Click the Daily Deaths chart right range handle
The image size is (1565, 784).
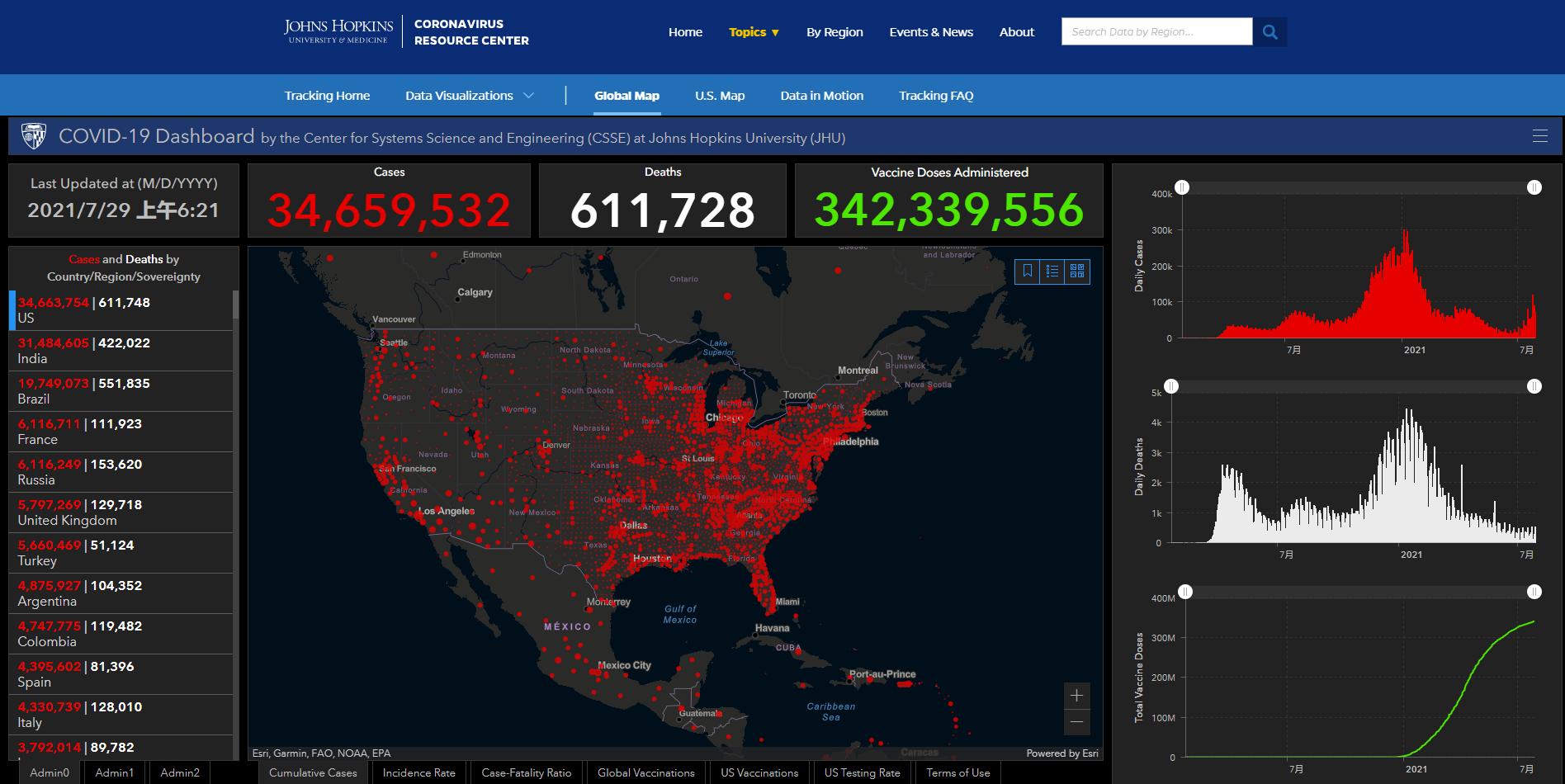pos(1534,386)
